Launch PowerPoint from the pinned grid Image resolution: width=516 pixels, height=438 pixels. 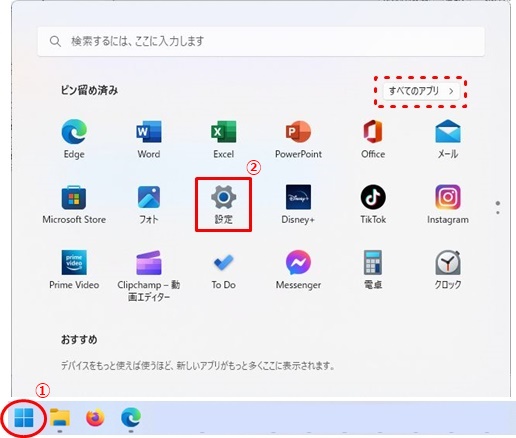[298, 139]
